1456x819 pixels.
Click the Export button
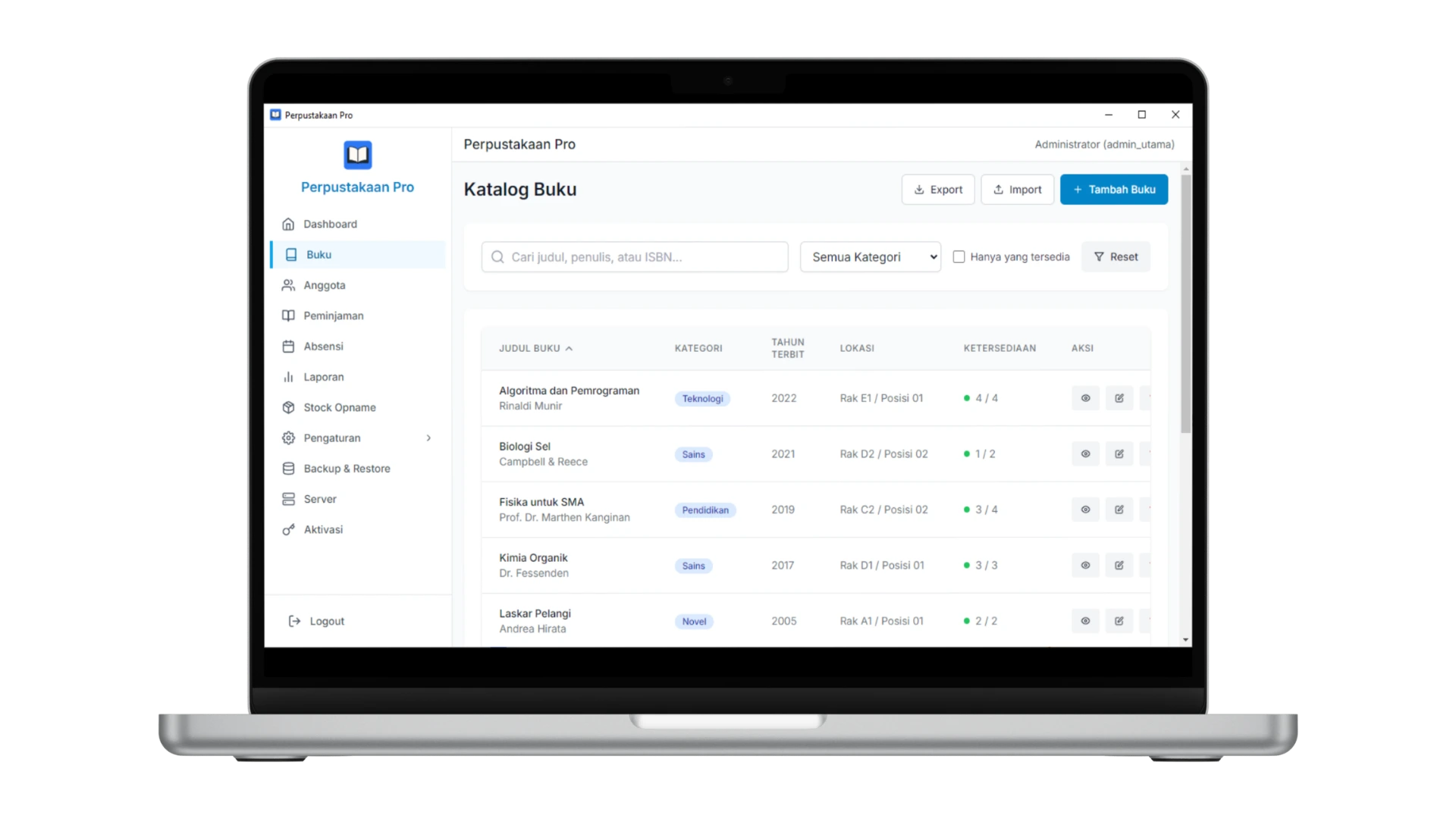pos(938,190)
